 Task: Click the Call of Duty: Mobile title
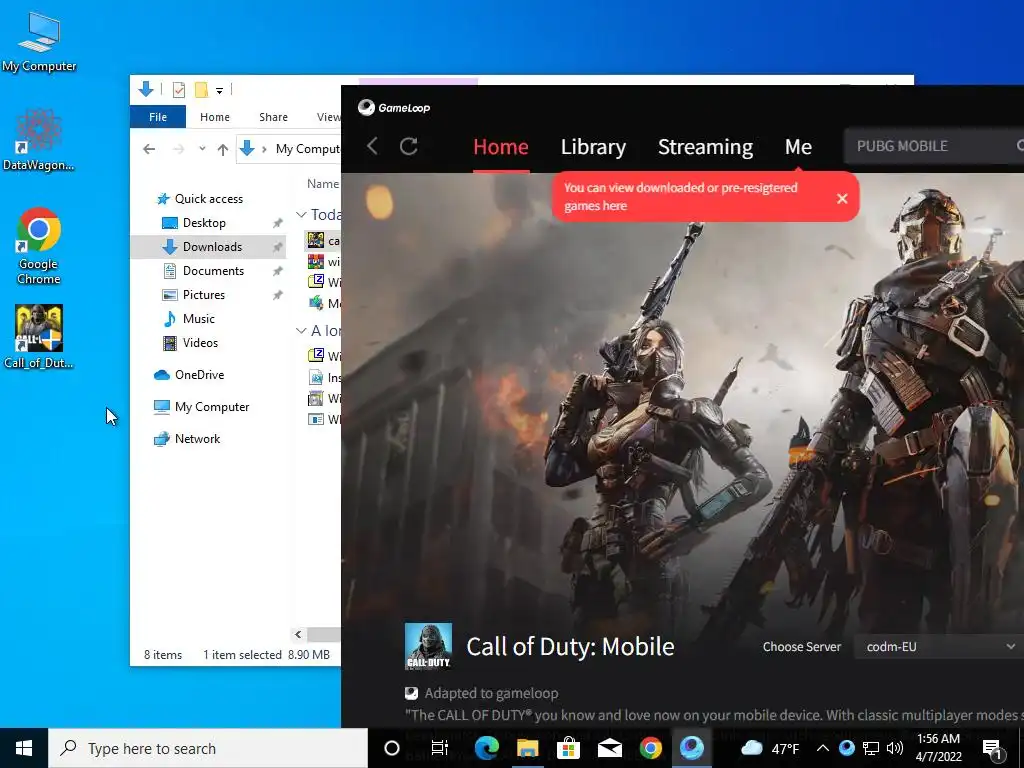[570, 647]
